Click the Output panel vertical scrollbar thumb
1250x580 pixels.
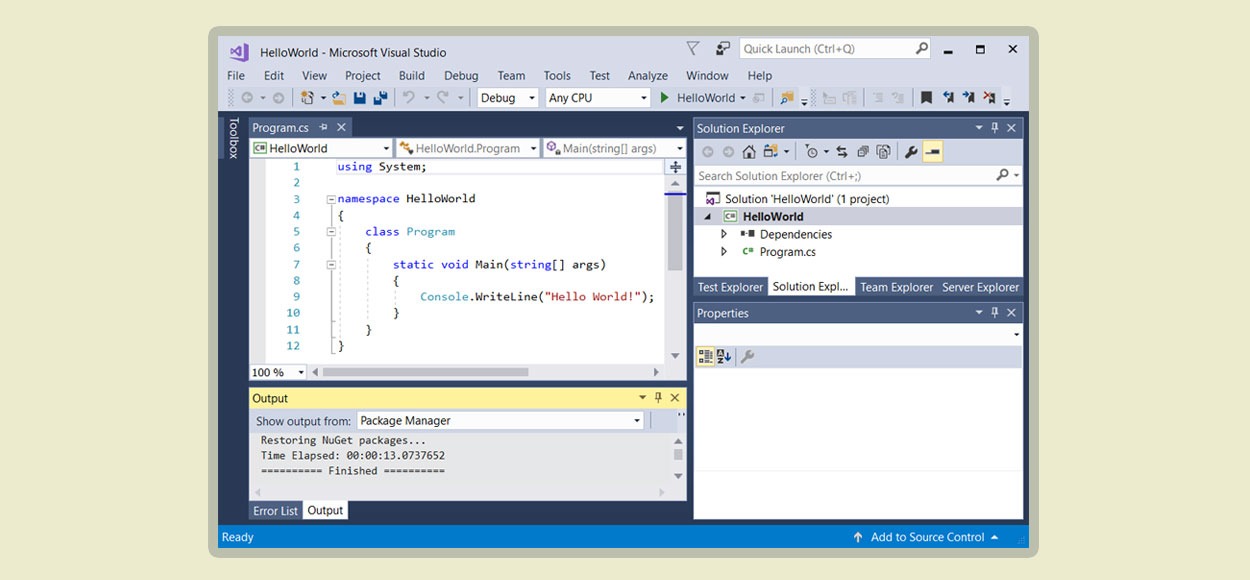click(x=678, y=455)
